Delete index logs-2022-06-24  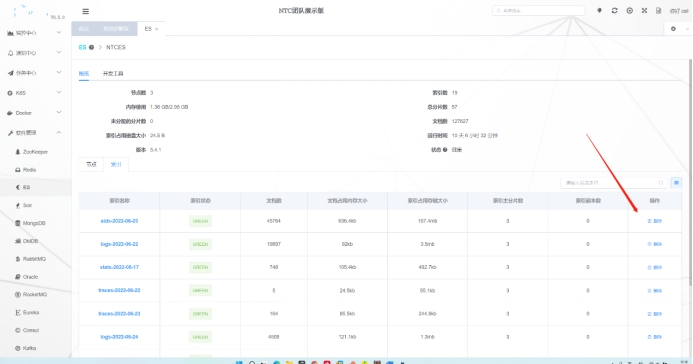click(655, 337)
